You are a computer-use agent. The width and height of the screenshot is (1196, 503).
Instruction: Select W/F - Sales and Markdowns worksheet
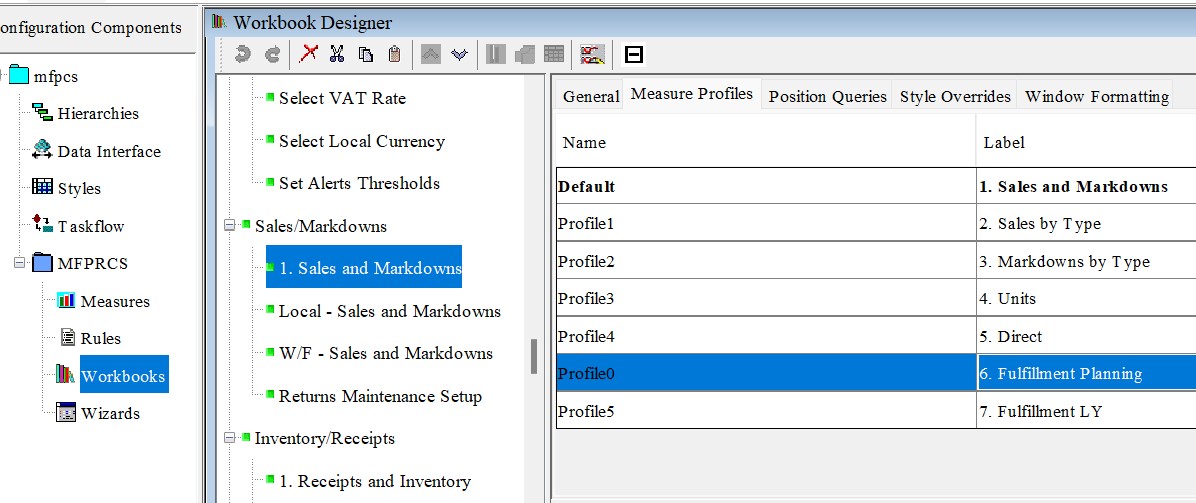(386, 353)
